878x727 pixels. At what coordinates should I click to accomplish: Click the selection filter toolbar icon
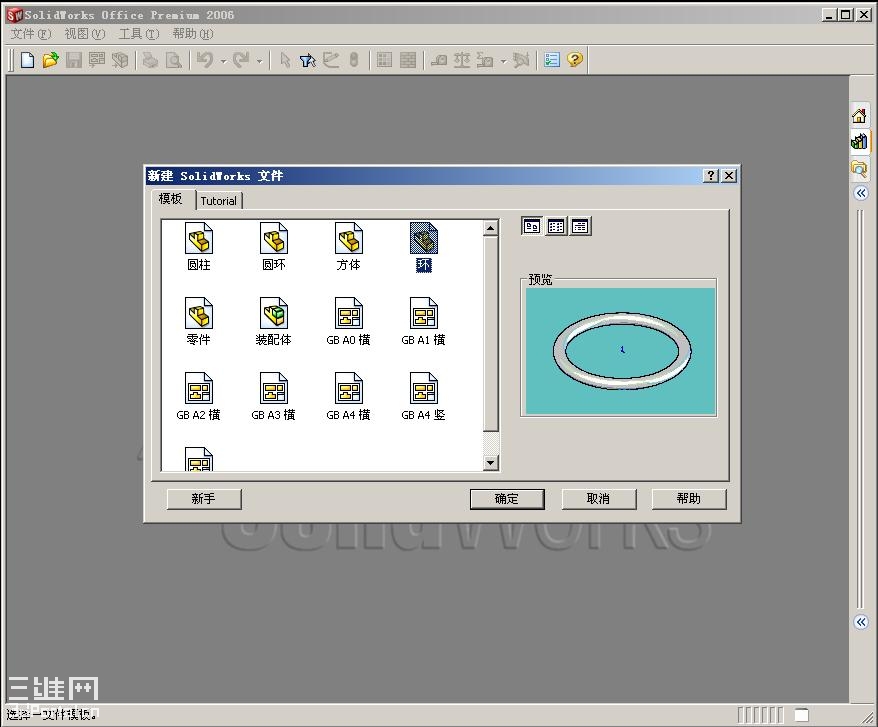(307, 60)
